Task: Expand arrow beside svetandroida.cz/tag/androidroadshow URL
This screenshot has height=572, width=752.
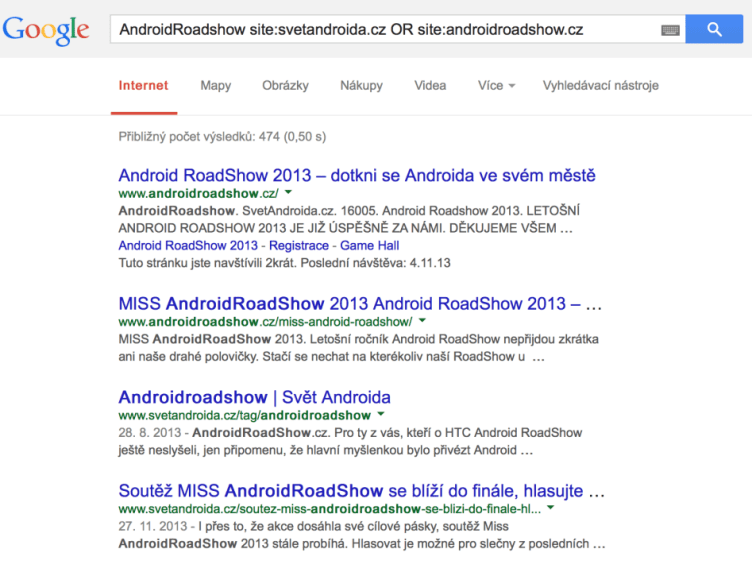Action: tap(381, 414)
